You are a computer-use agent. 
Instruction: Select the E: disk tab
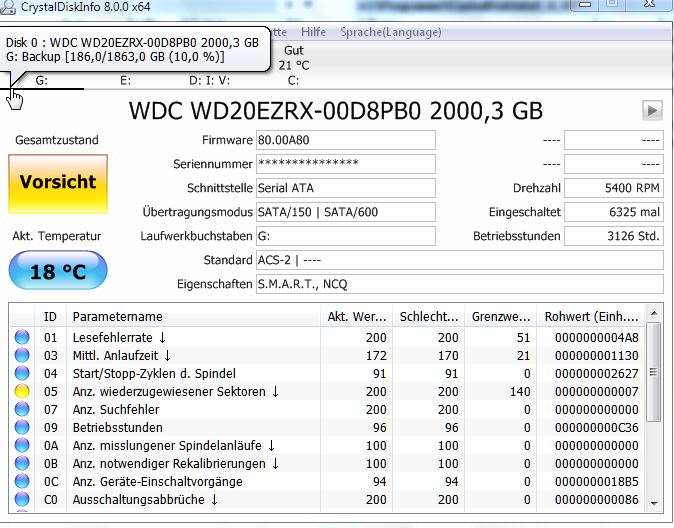pyautogui.click(x=125, y=80)
